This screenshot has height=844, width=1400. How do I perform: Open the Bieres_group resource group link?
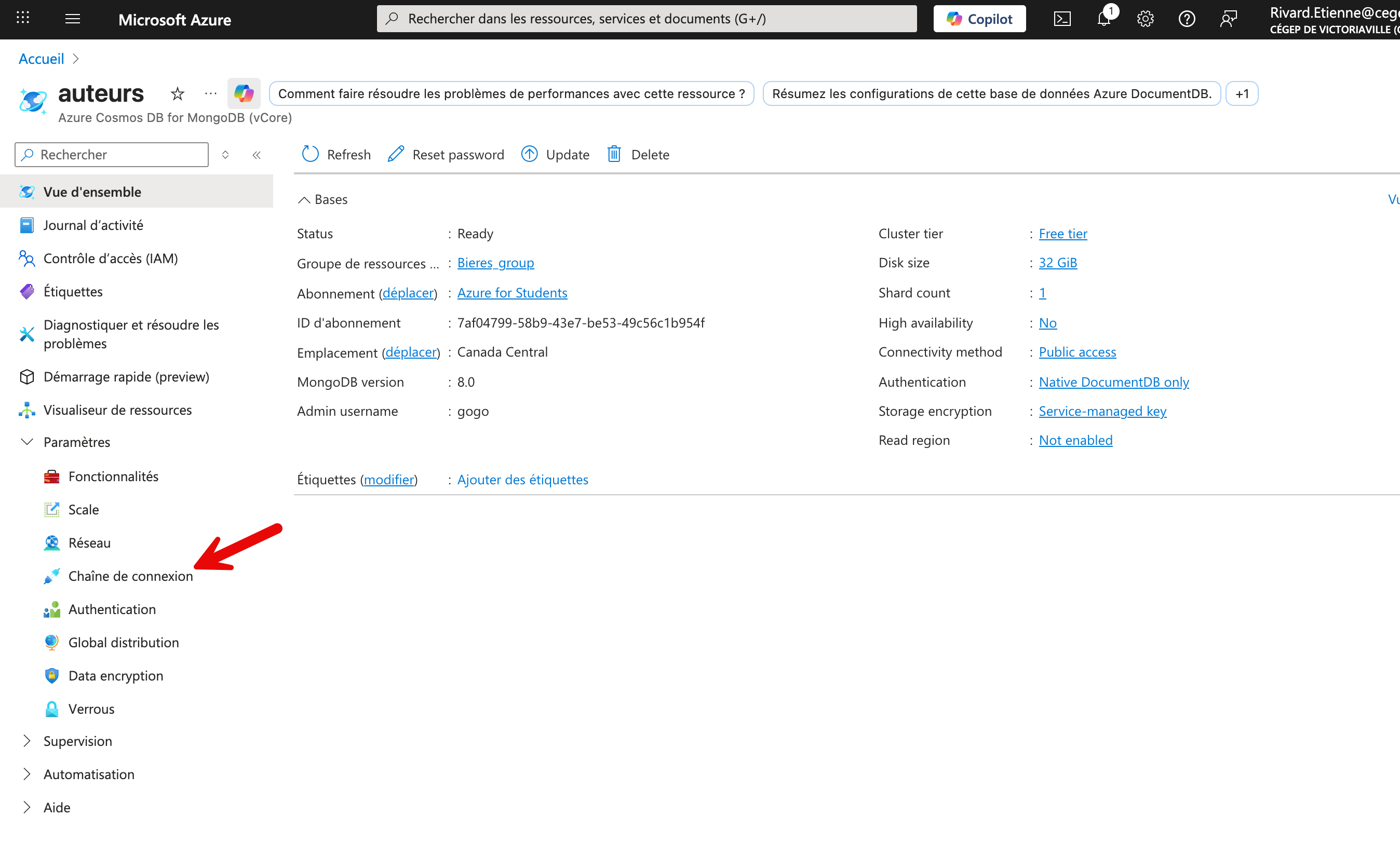tap(495, 263)
